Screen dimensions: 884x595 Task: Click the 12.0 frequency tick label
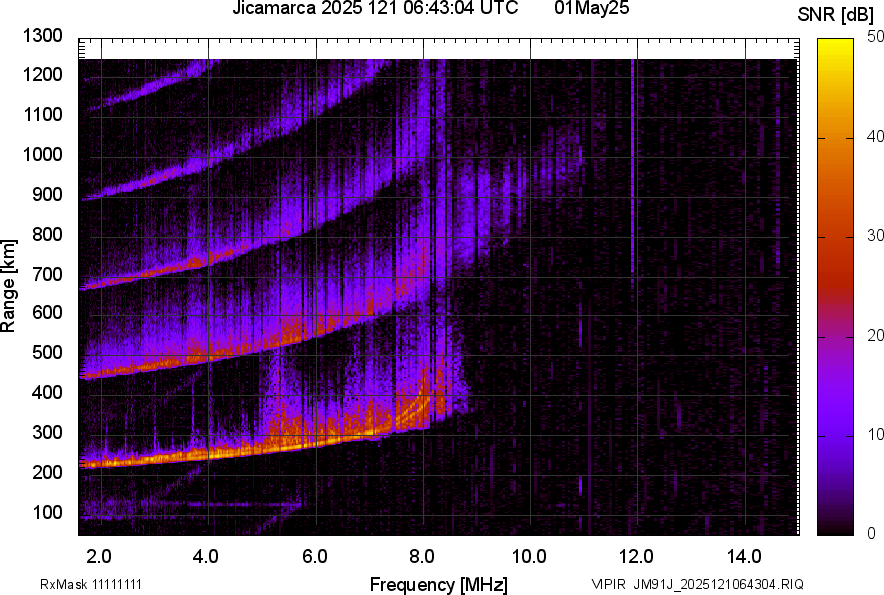point(637,557)
